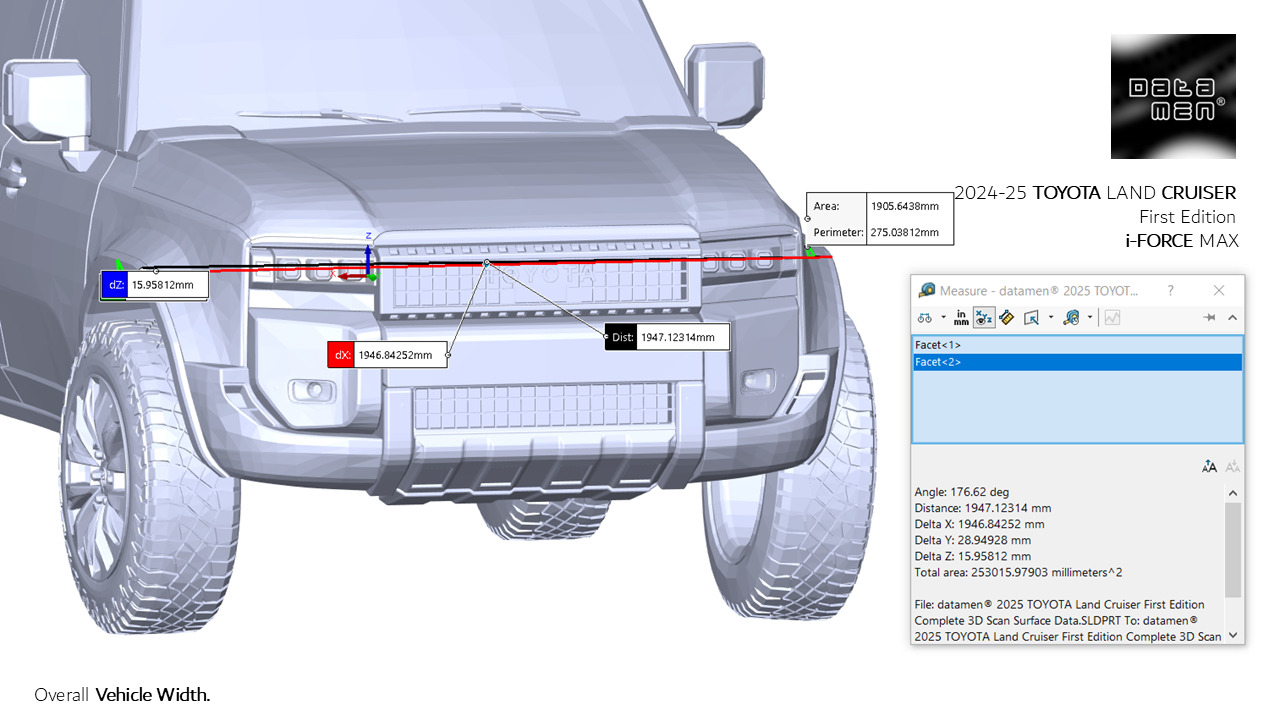Toggle Show XYZ Measurements button
This screenshot has height=720, width=1280.
(983, 317)
